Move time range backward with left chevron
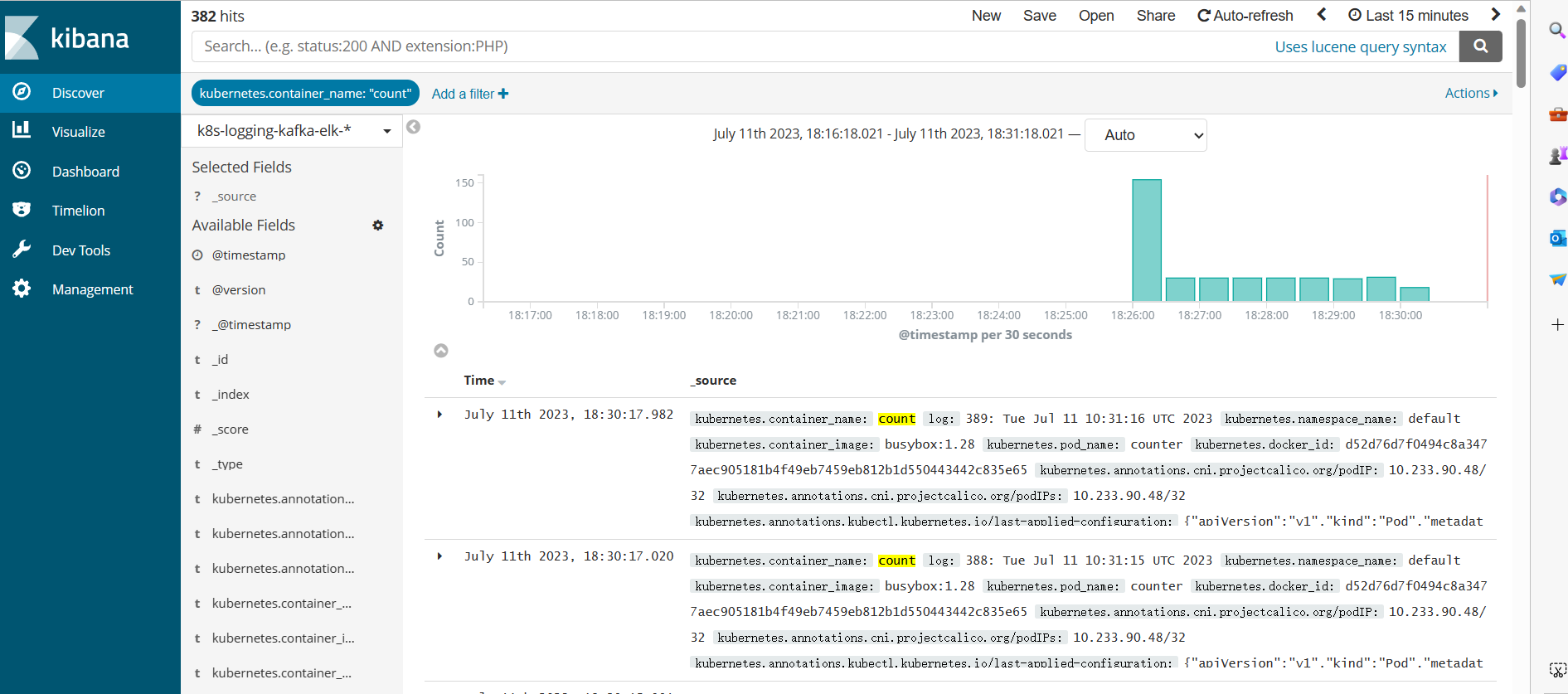1568x694 pixels. (1322, 14)
